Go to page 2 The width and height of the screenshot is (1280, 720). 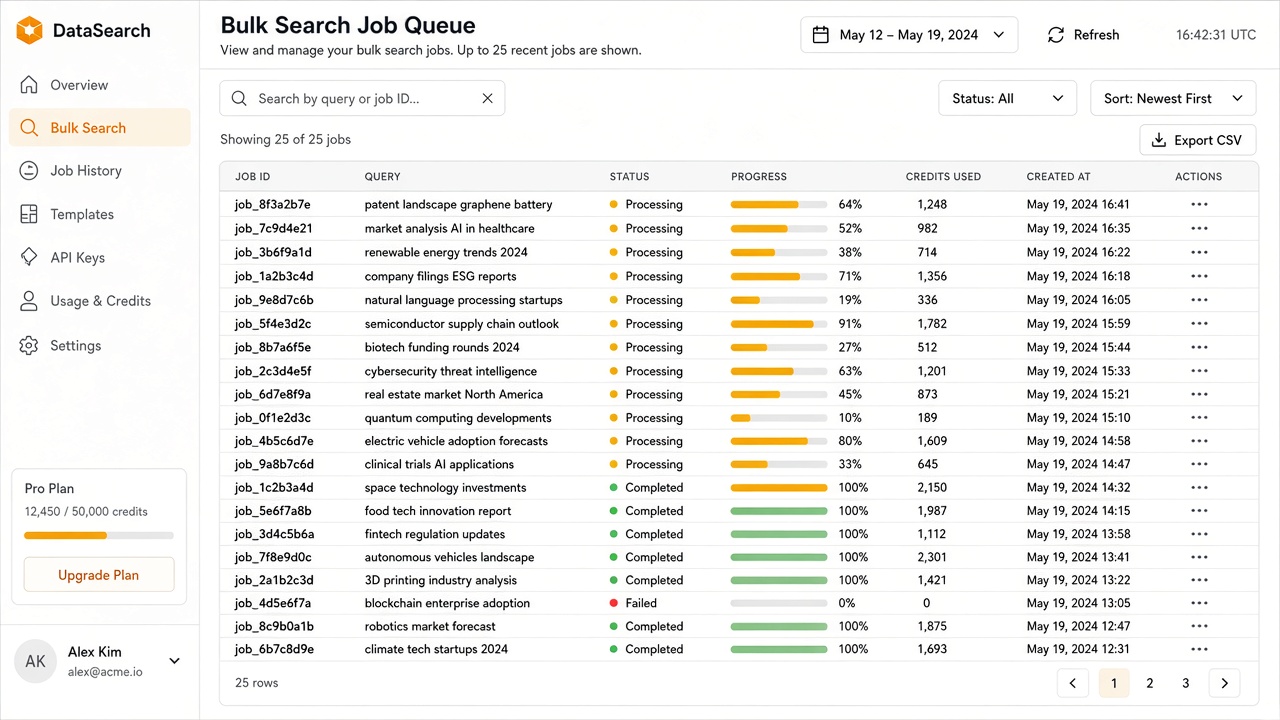[1150, 683]
